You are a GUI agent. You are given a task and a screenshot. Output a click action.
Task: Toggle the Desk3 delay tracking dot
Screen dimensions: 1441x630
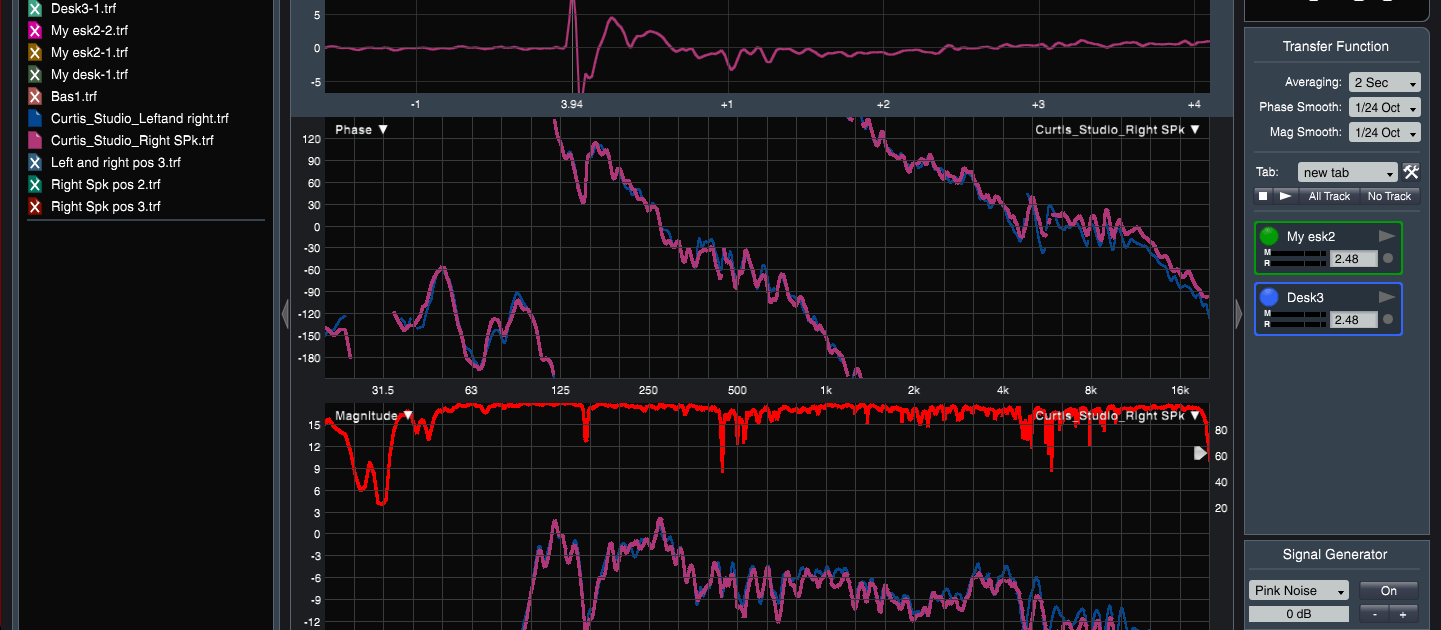point(1388,320)
